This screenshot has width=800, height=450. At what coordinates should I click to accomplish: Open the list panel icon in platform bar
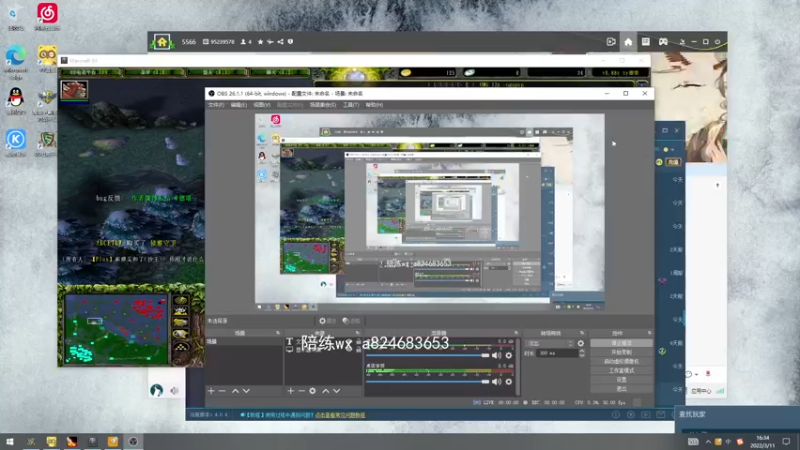[645, 42]
